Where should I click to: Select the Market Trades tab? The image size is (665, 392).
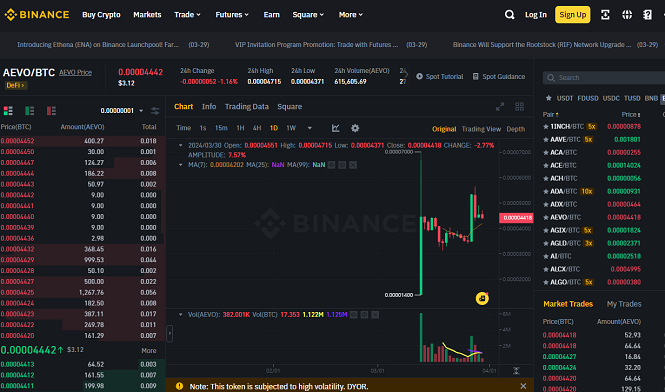point(568,304)
